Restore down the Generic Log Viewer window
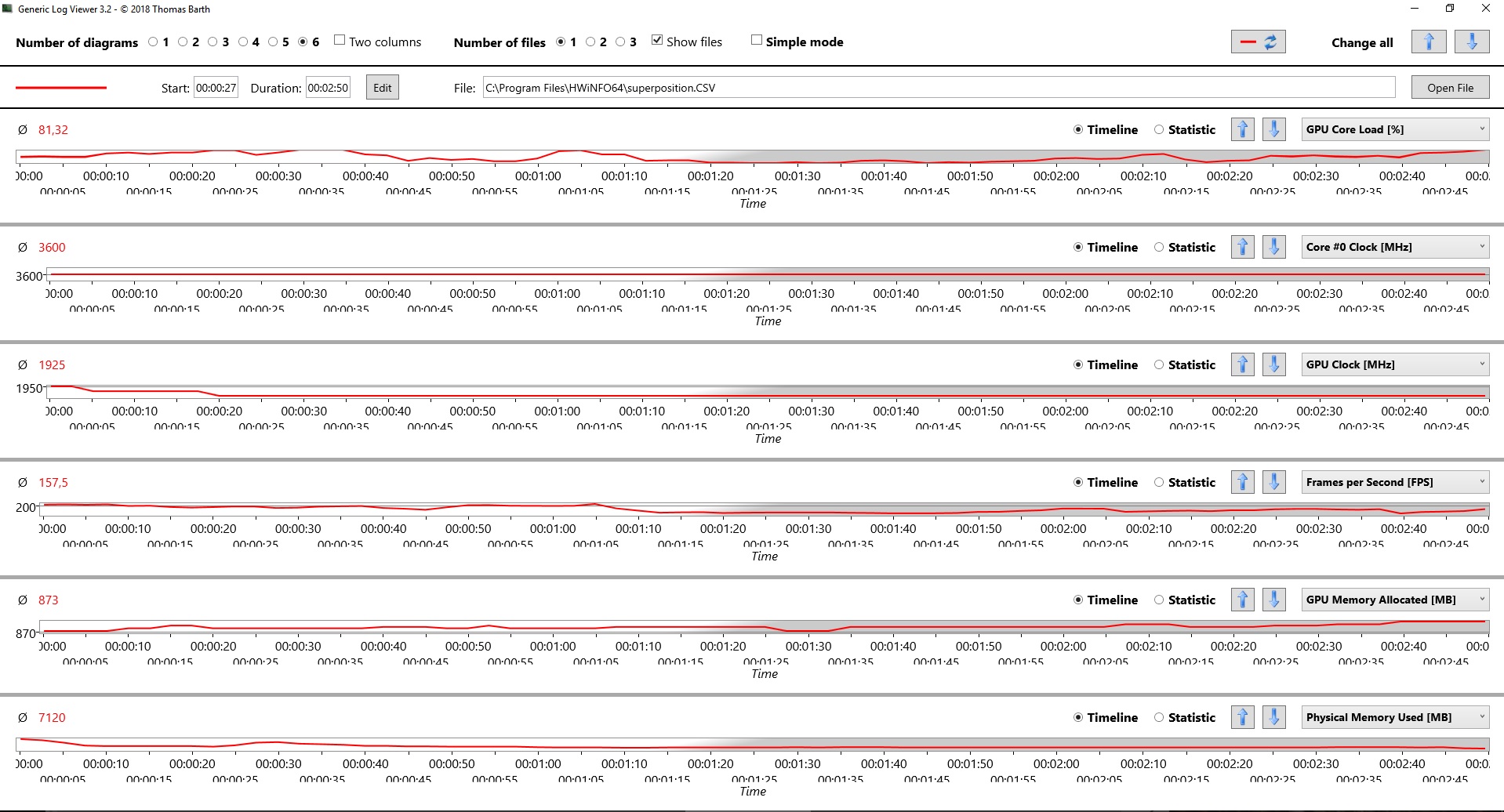Viewport: 1504px width, 812px height. click(x=1450, y=9)
